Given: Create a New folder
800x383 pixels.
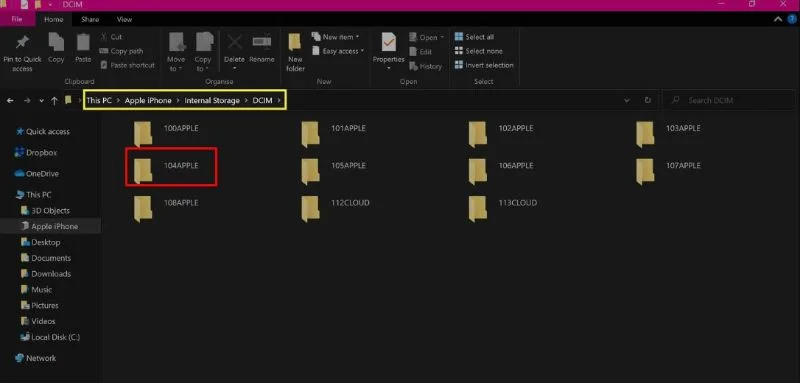Looking at the screenshot, I should (295, 53).
